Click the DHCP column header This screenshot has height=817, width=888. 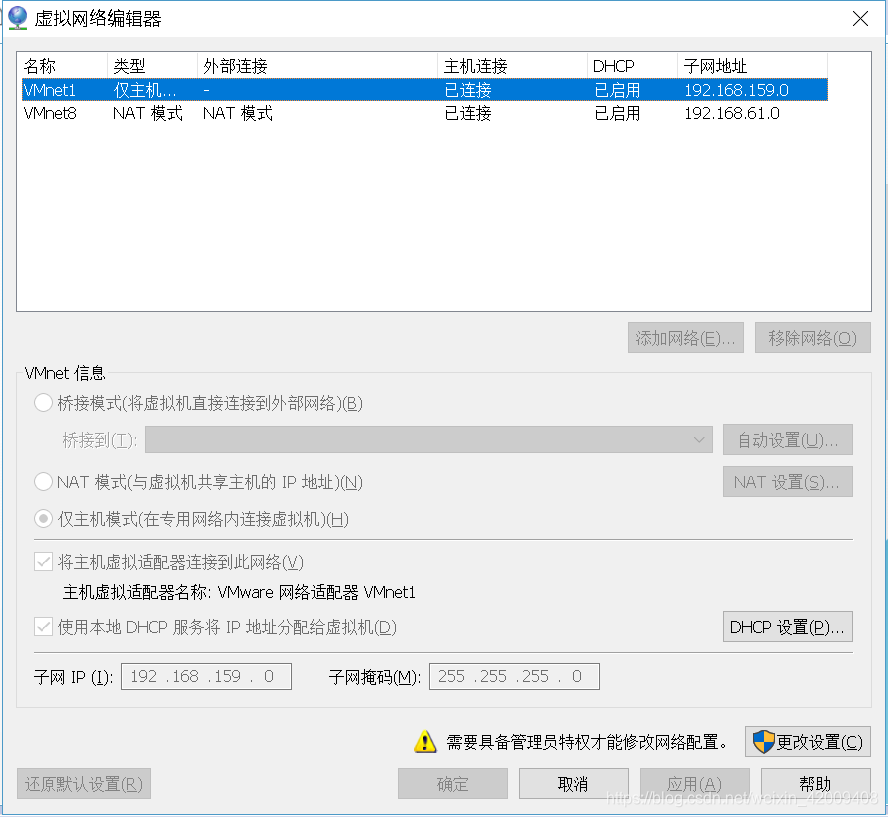coord(633,66)
